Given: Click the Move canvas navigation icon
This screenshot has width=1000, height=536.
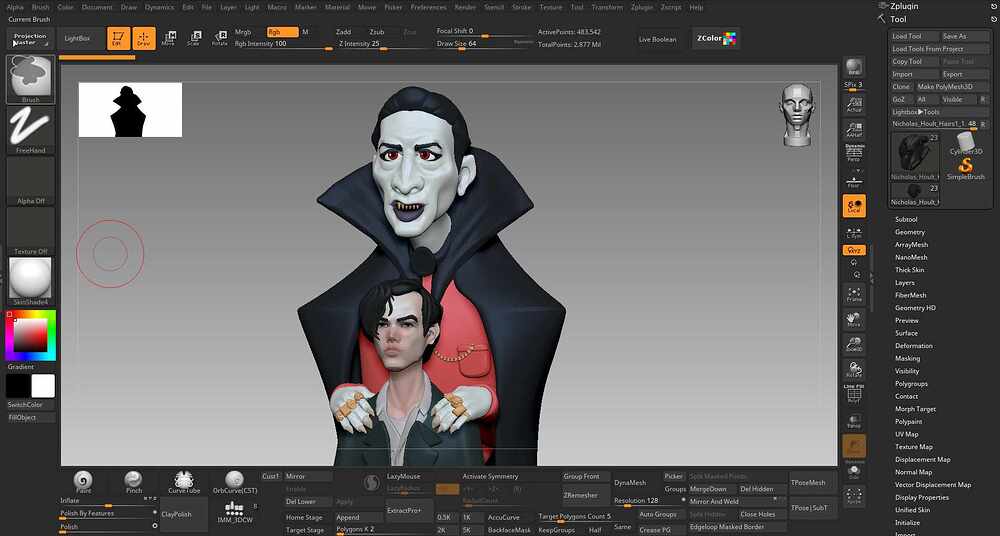Looking at the screenshot, I should [x=854, y=320].
